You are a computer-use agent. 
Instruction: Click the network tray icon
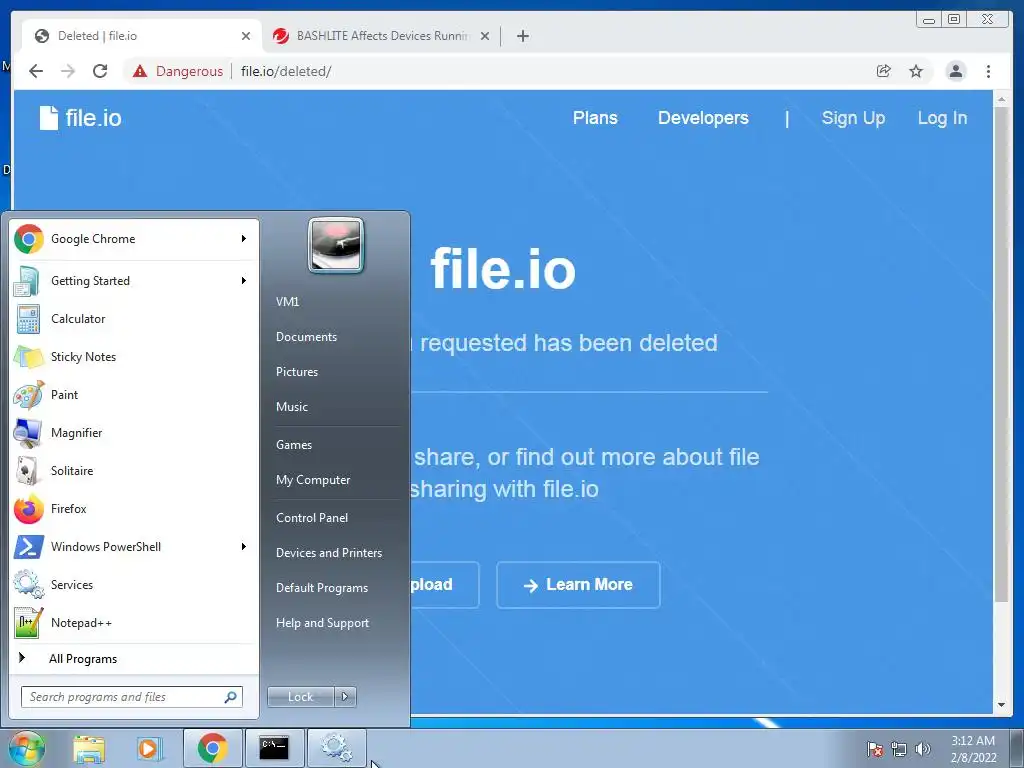899,749
